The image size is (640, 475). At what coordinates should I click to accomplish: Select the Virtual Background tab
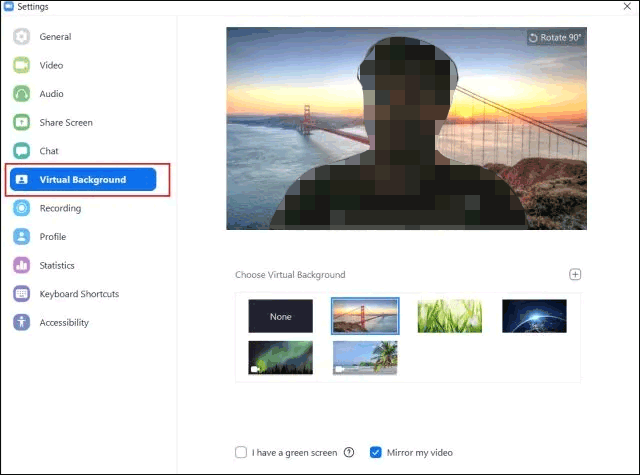pyautogui.click(x=83, y=179)
